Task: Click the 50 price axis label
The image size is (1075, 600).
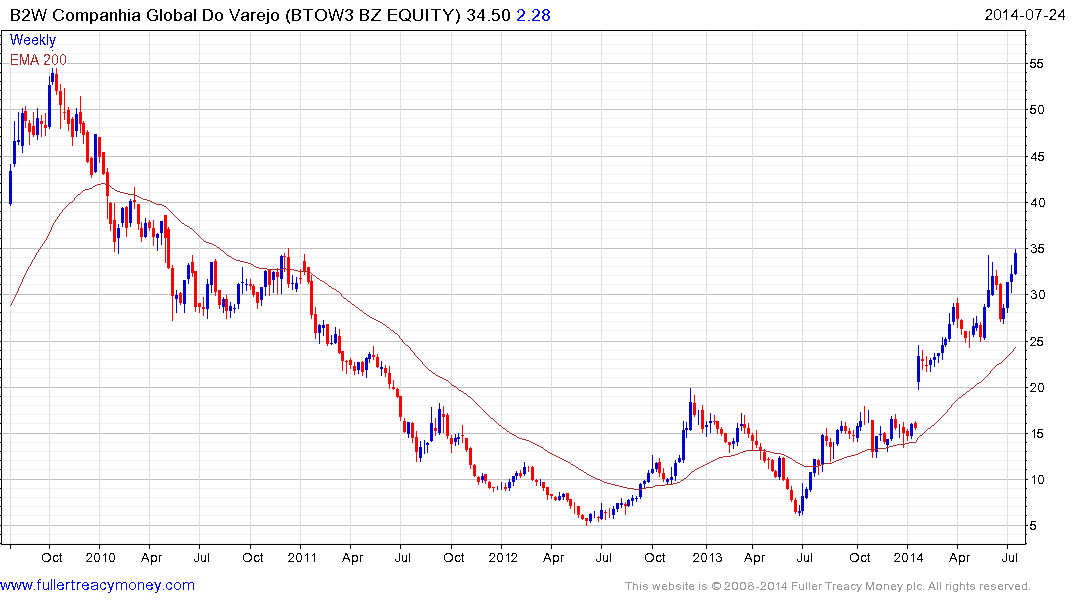Action: click(1037, 110)
